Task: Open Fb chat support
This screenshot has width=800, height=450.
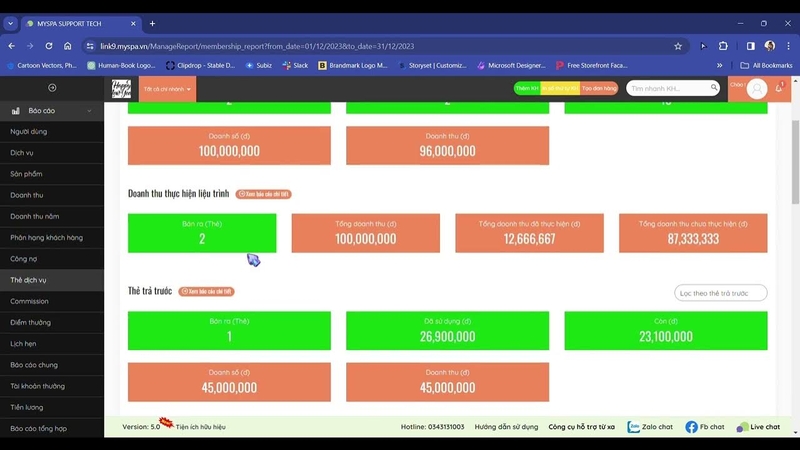Action: click(x=705, y=427)
